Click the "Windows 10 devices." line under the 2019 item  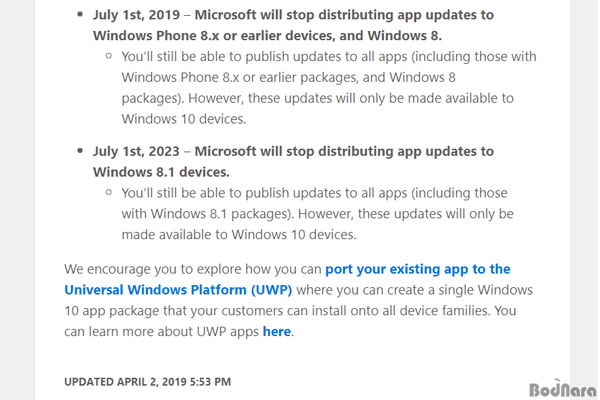pyautogui.click(x=184, y=119)
